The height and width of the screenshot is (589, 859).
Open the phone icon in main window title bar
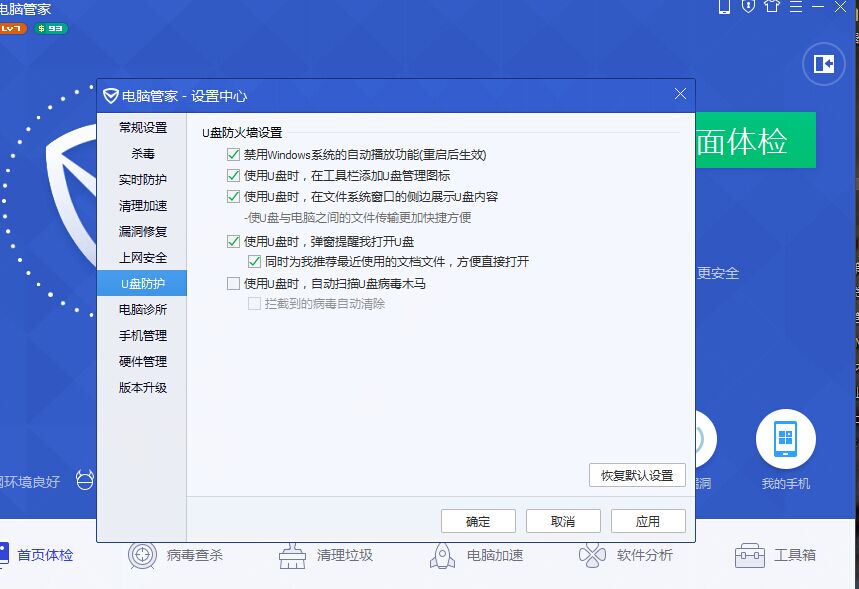pyautogui.click(x=724, y=7)
